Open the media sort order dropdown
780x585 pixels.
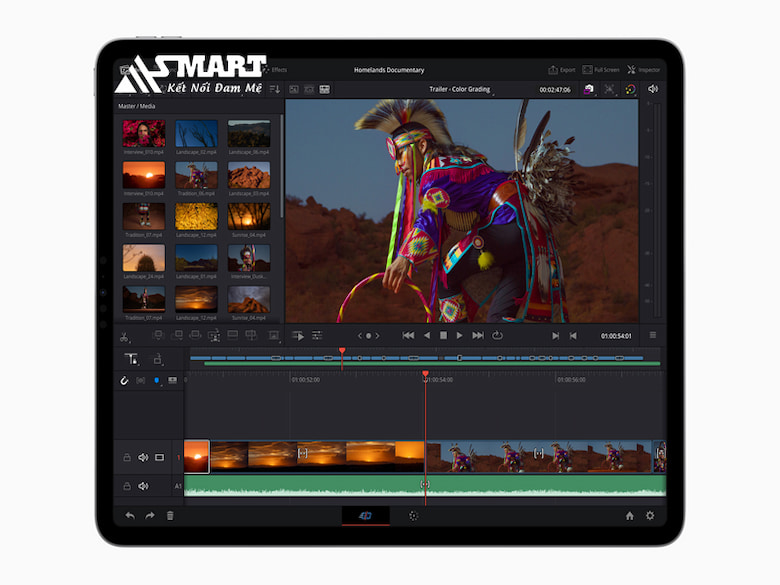pos(275,89)
